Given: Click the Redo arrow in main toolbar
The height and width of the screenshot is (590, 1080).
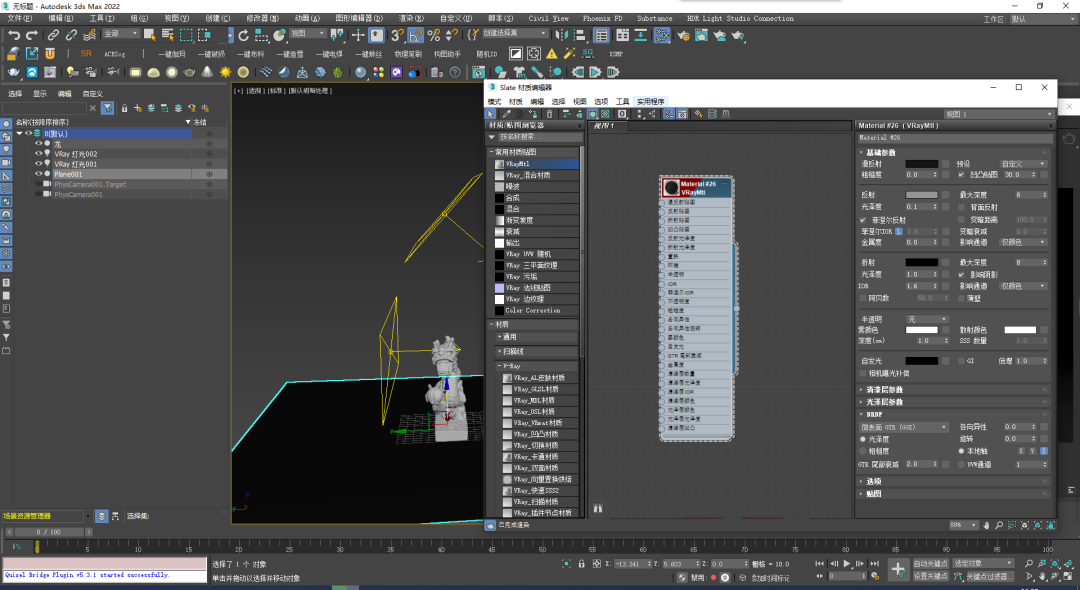Looking at the screenshot, I should pos(33,35).
